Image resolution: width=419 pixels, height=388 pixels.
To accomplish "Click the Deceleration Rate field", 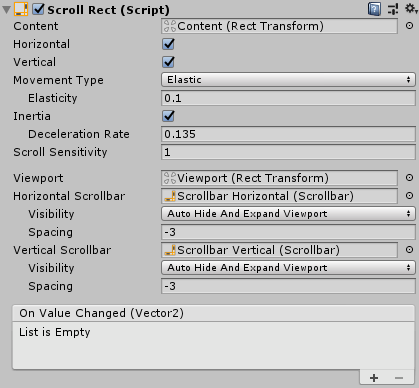I will pos(288,134).
